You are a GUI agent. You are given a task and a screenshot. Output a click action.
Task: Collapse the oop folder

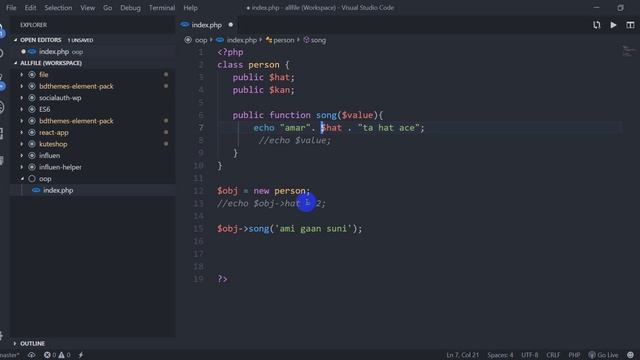[22, 179]
